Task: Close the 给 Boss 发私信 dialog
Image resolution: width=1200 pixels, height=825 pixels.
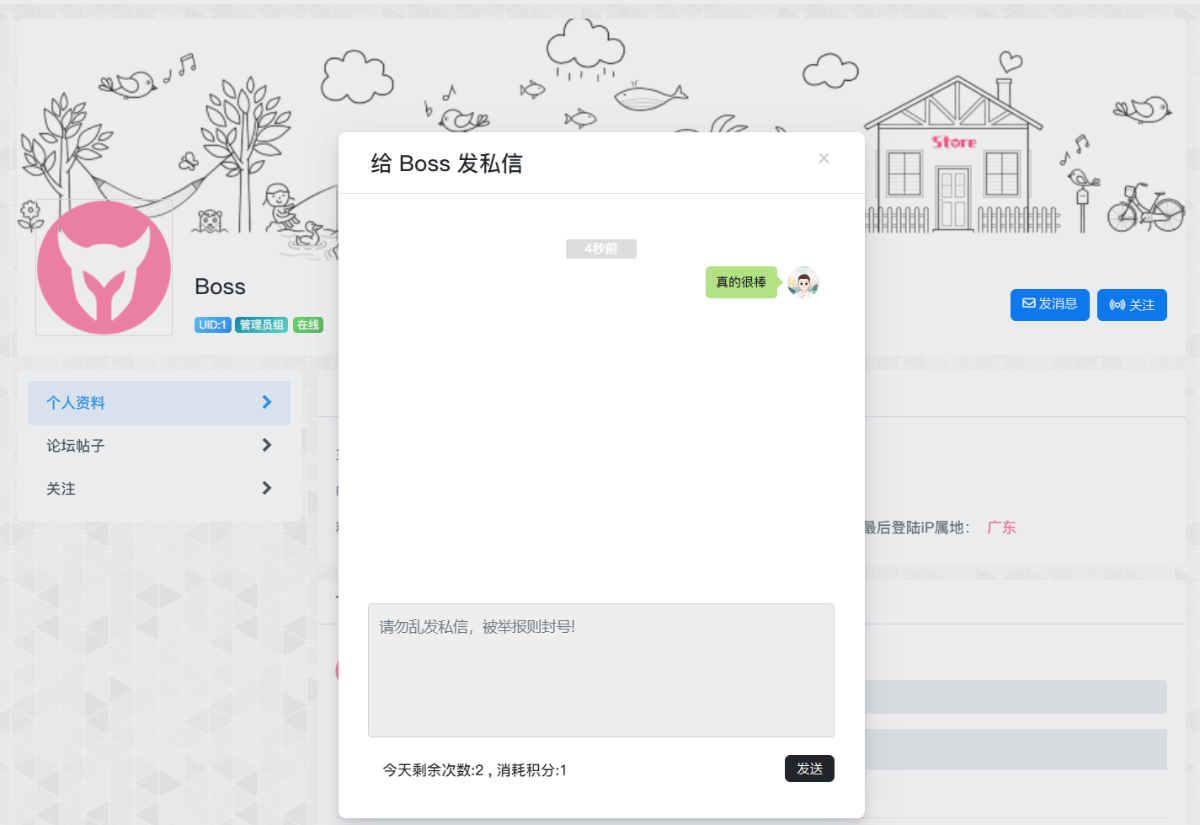Action: point(823,158)
